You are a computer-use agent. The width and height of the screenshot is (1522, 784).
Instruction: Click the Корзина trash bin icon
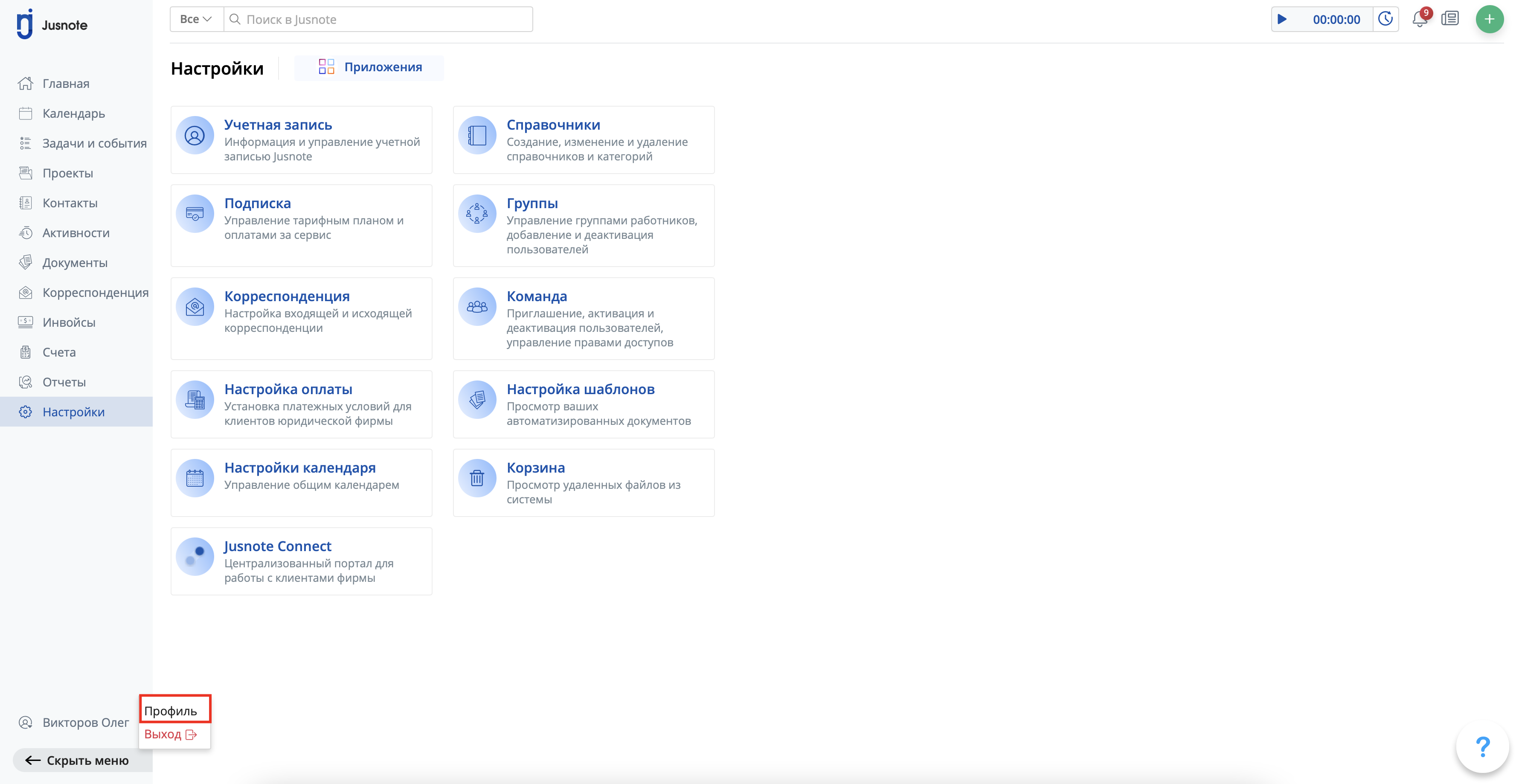[477, 478]
